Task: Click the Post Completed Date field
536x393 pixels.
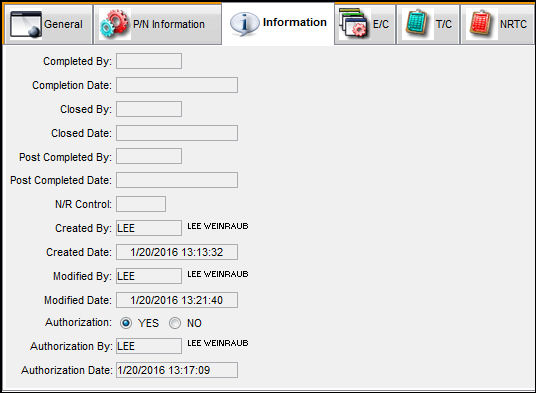Action: (177, 180)
